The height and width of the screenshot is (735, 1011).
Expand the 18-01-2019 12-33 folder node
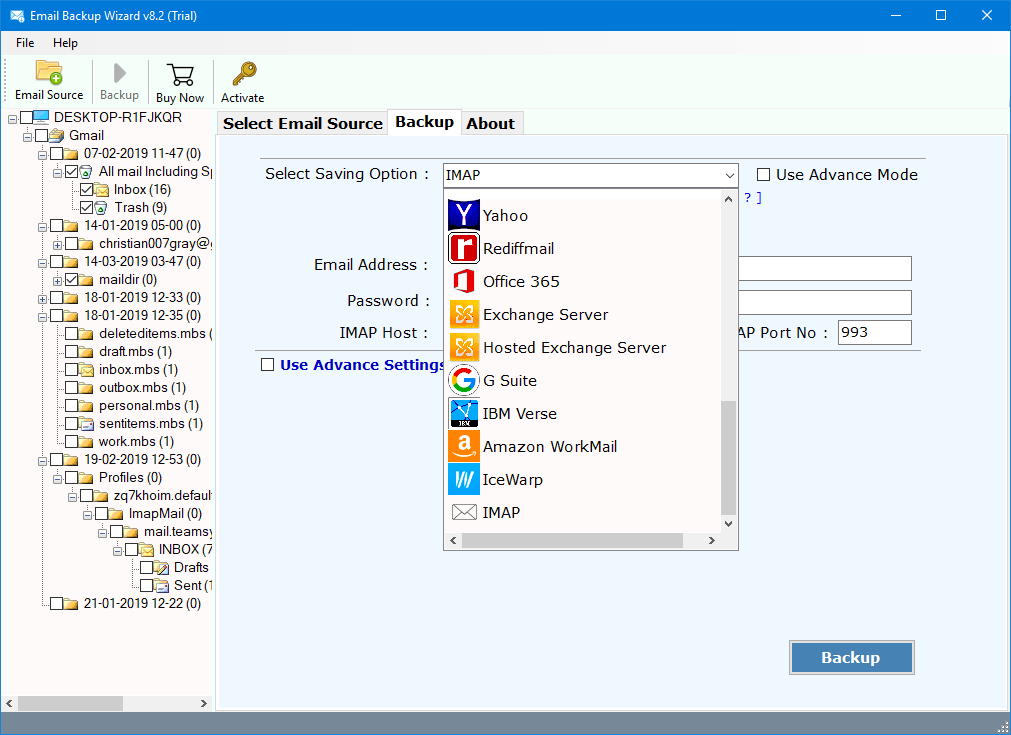pos(43,299)
